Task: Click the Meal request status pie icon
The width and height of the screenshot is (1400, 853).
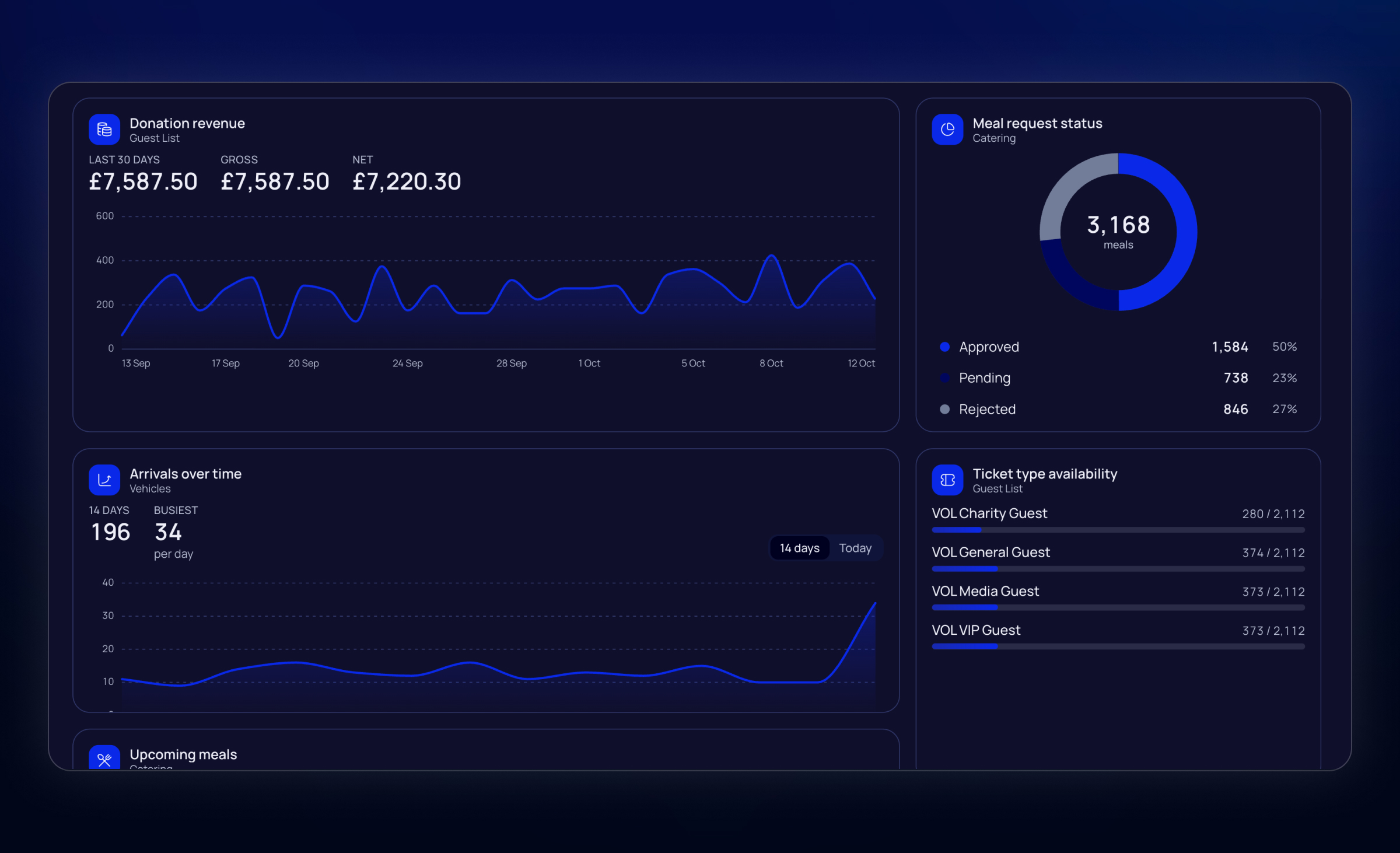Action: tap(947, 130)
